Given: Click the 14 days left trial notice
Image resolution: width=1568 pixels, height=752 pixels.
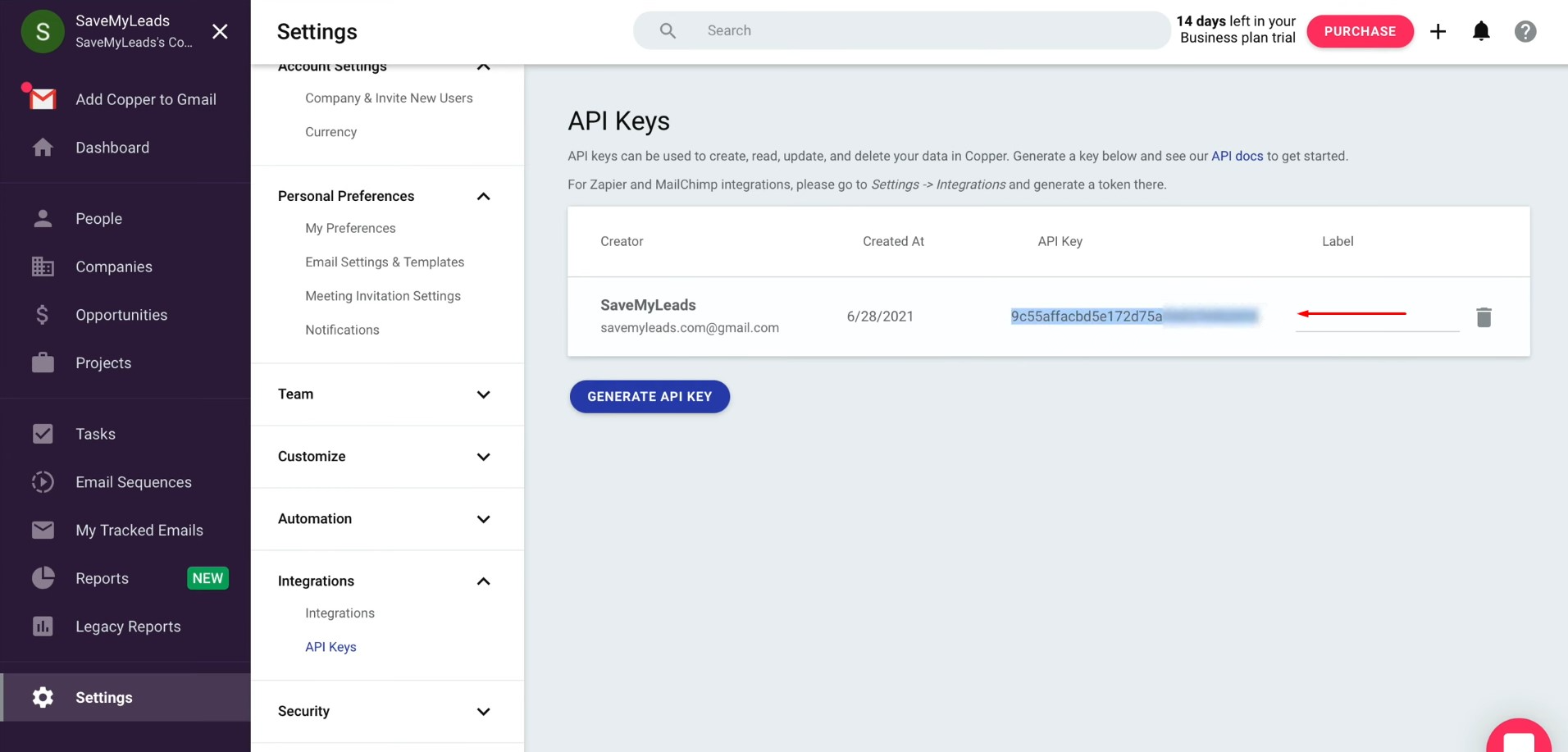Looking at the screenshot, I should 1237,30.
